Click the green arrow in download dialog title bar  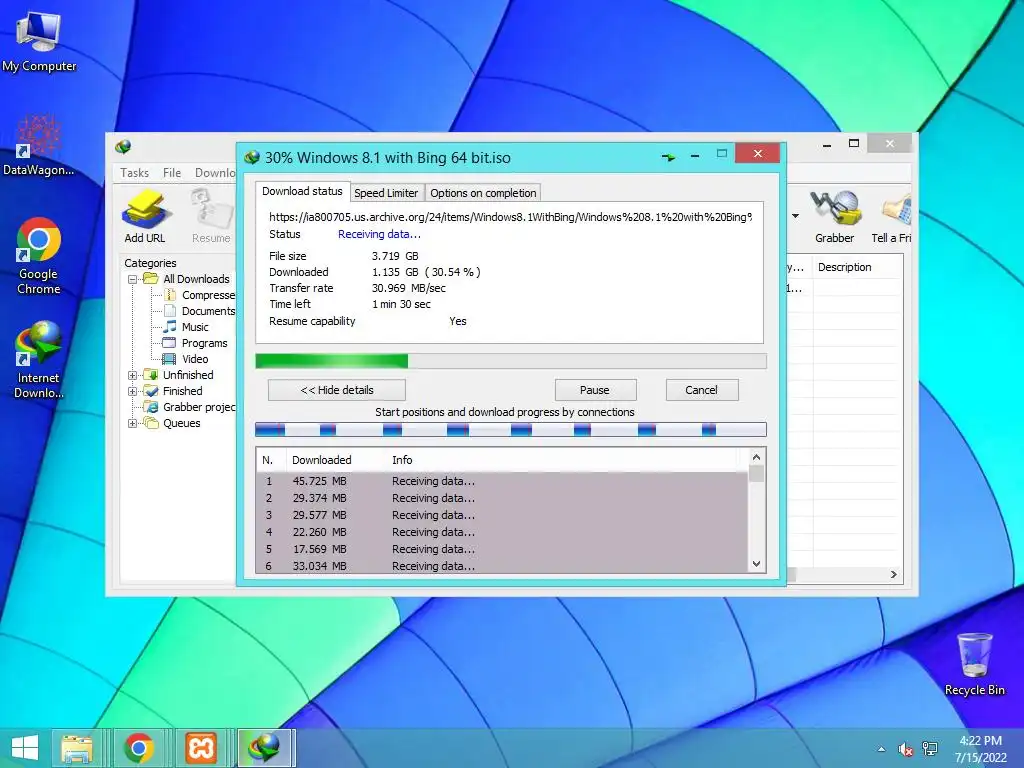[x=668, y=157]
